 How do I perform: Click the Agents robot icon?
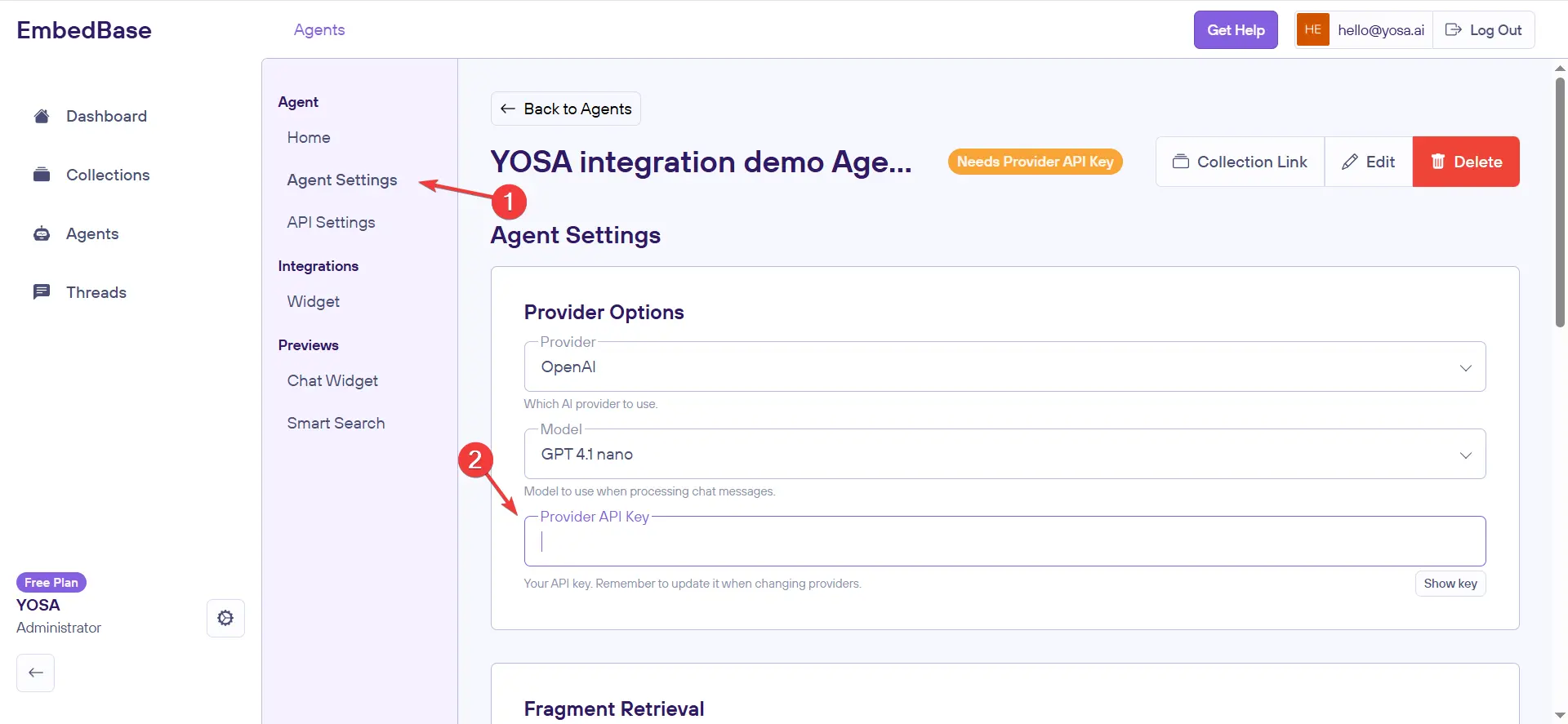pos(42,234)
